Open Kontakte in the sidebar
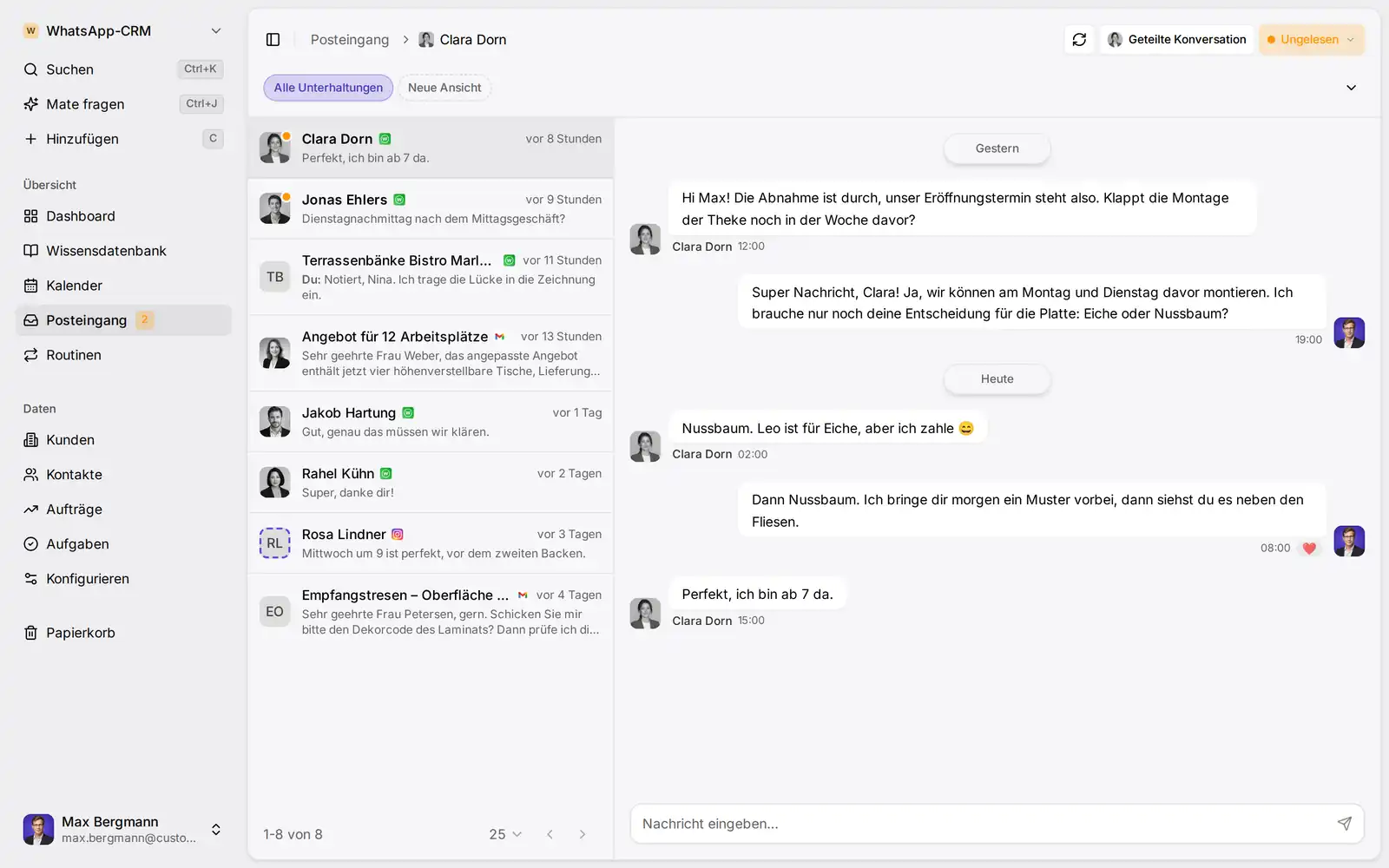This screenshot has height=868, width=1389. coord(122,475)
